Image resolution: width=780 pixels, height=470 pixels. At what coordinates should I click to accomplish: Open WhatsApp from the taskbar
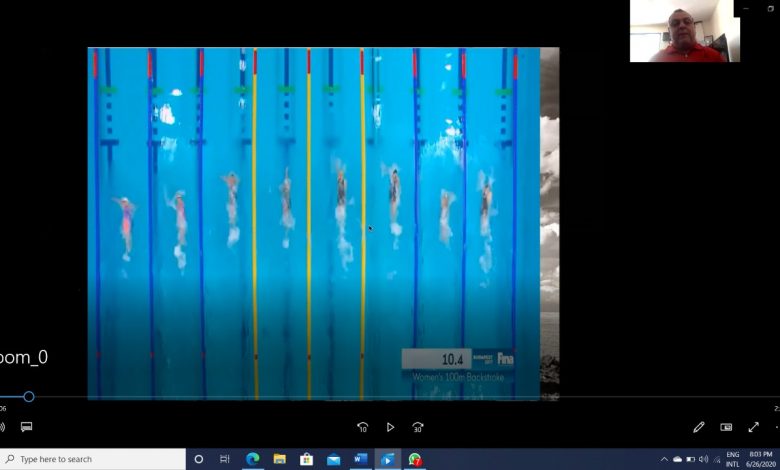414,459
